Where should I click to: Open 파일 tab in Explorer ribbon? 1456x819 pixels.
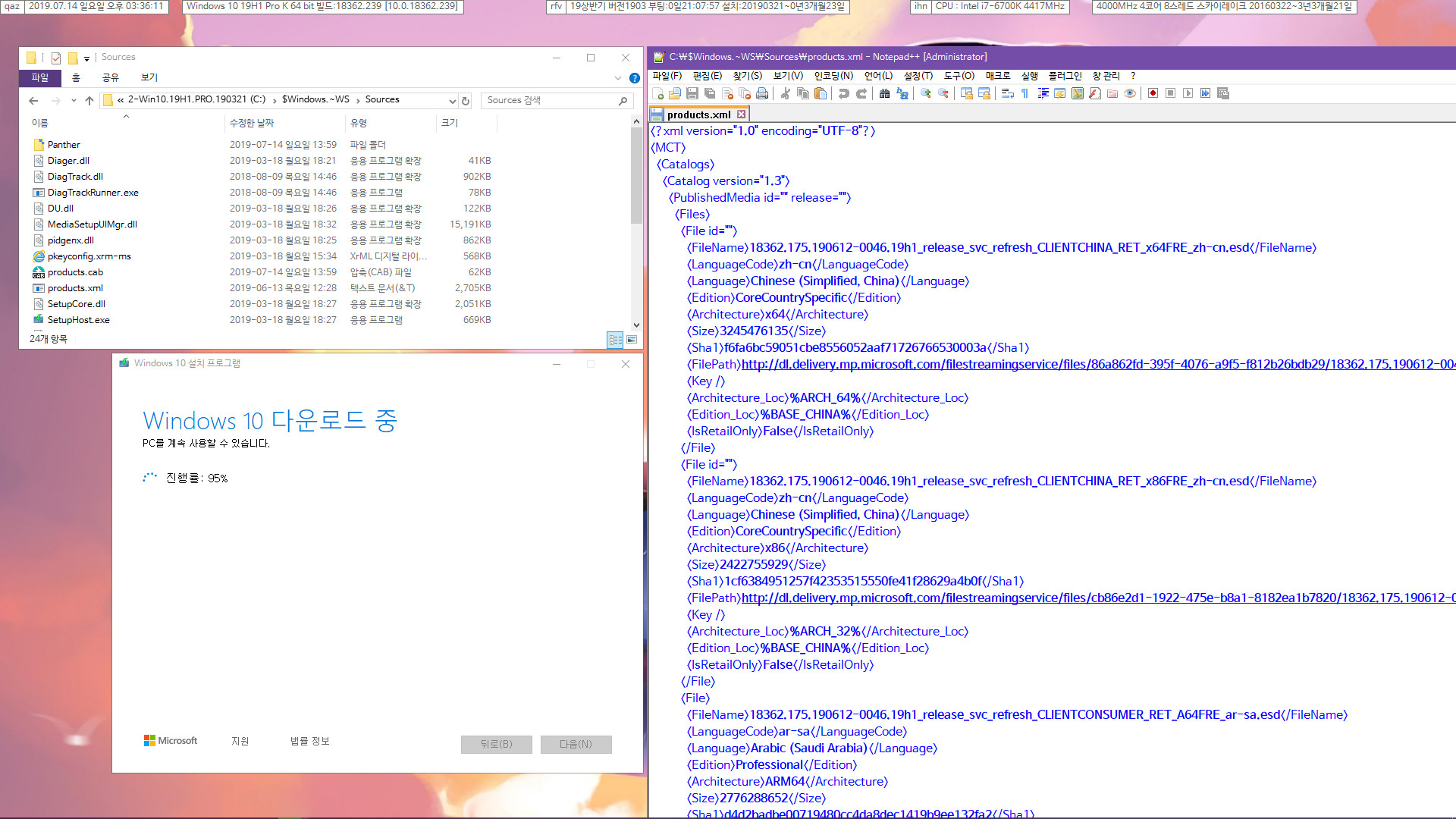40,77
